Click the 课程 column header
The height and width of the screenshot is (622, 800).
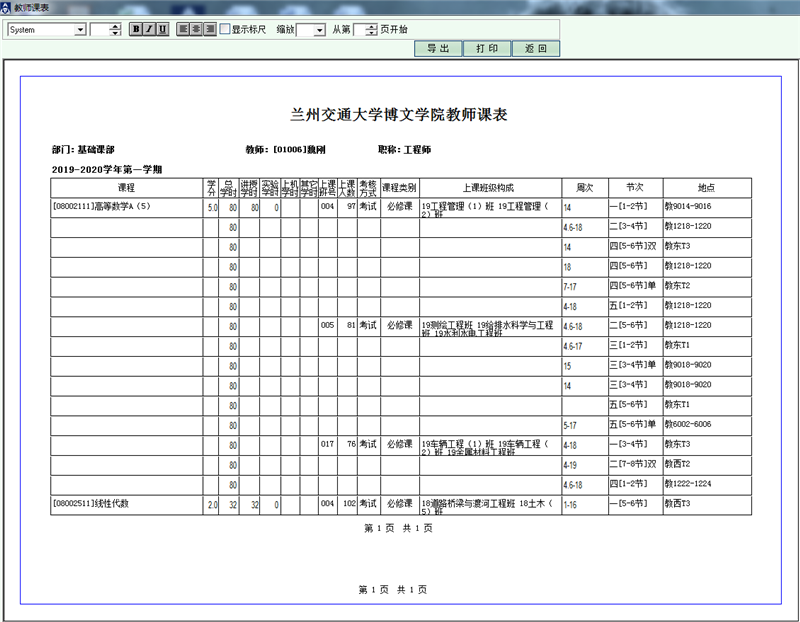coord(127,187)
